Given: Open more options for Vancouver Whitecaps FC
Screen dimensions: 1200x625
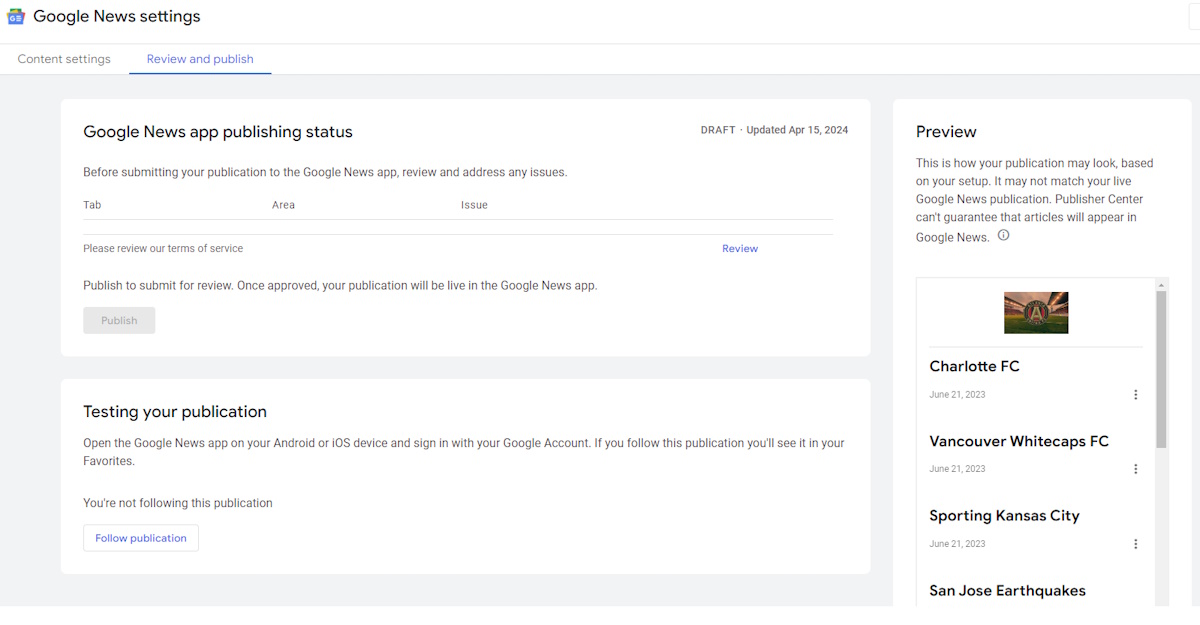Looking at the screenshot, I should 1135,469.
